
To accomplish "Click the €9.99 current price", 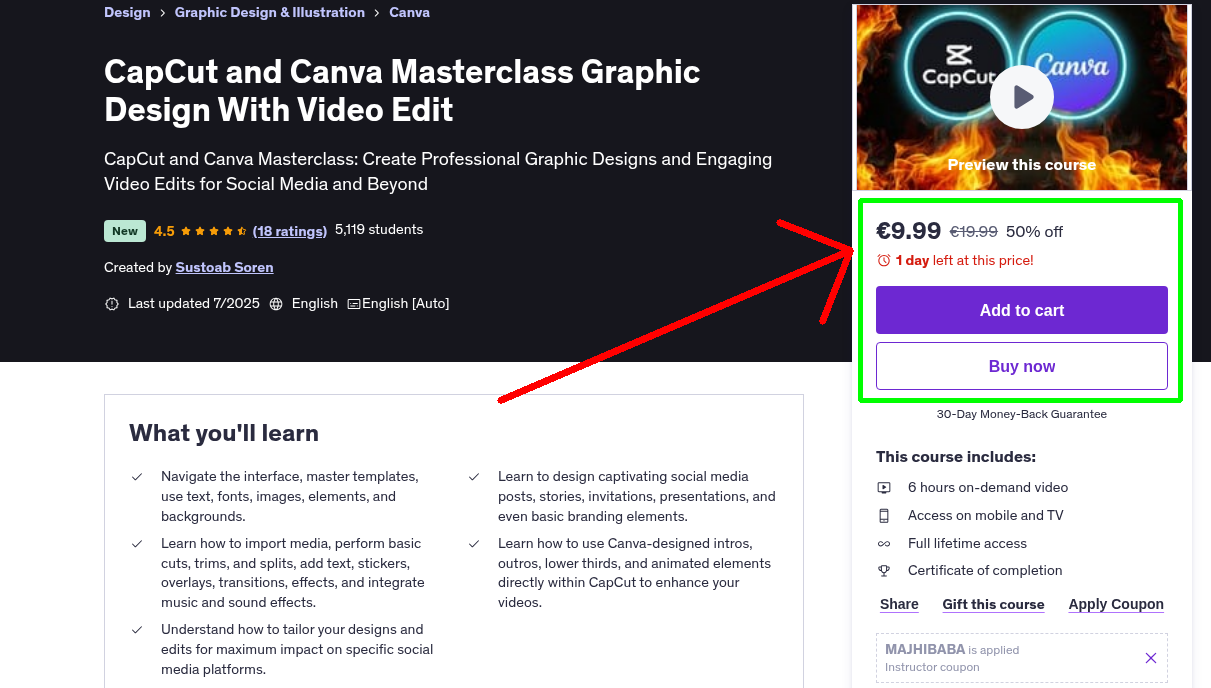I will point(909,231).
